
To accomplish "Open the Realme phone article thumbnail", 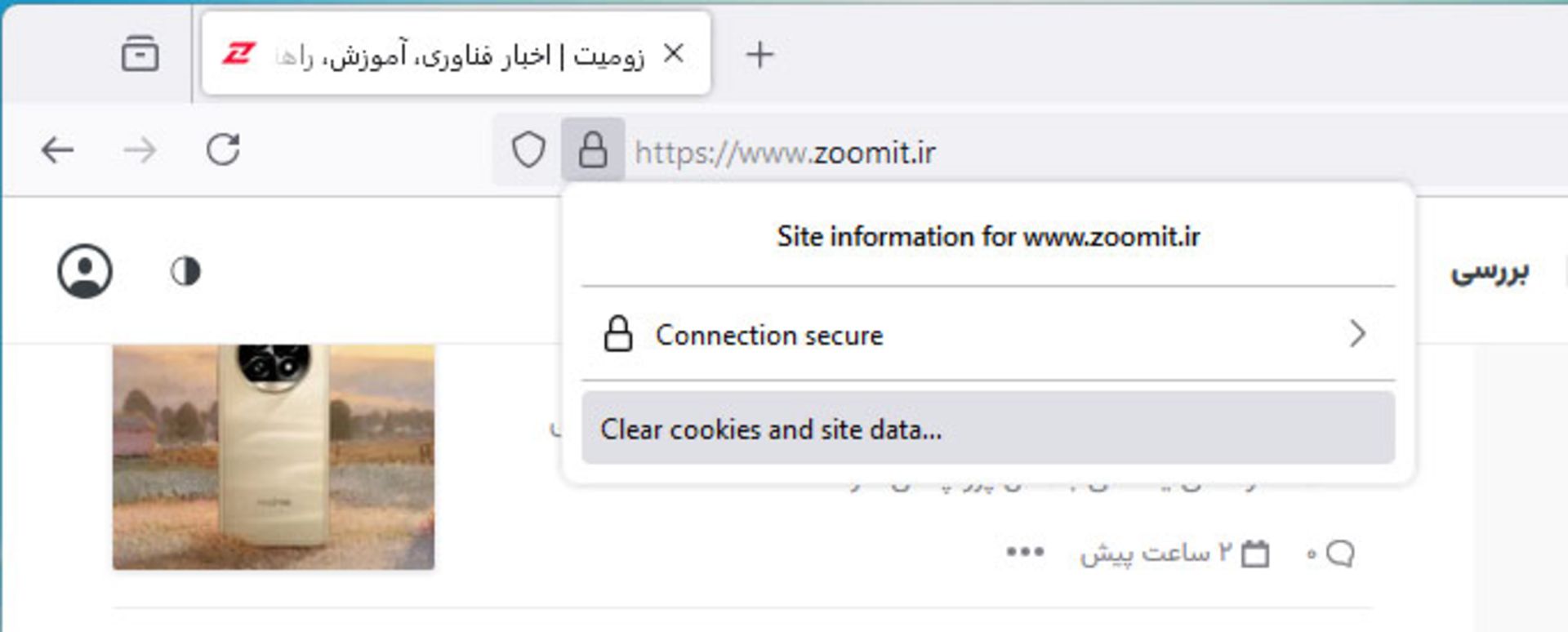I will 273,457.
